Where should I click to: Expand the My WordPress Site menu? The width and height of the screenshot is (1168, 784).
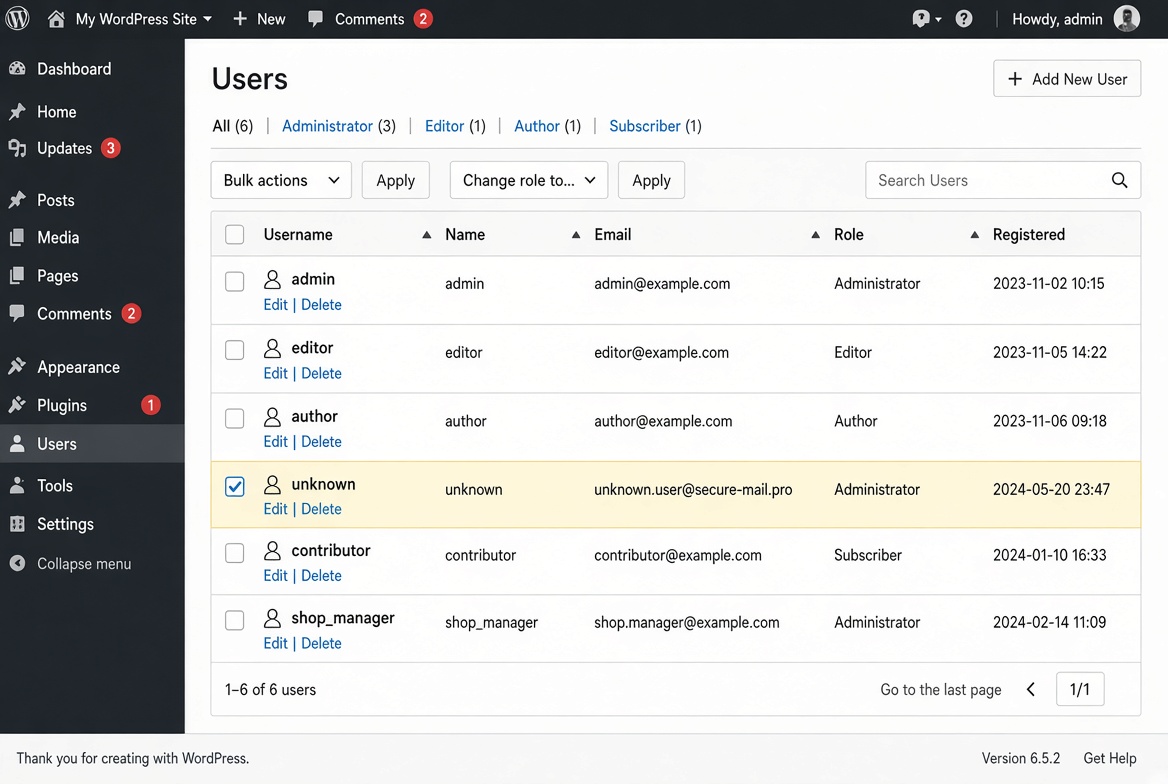143,19
